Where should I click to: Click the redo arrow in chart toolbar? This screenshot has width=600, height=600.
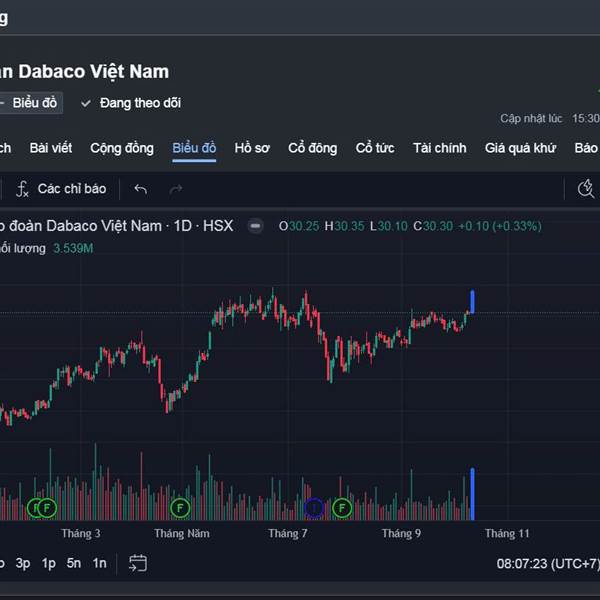176,189
